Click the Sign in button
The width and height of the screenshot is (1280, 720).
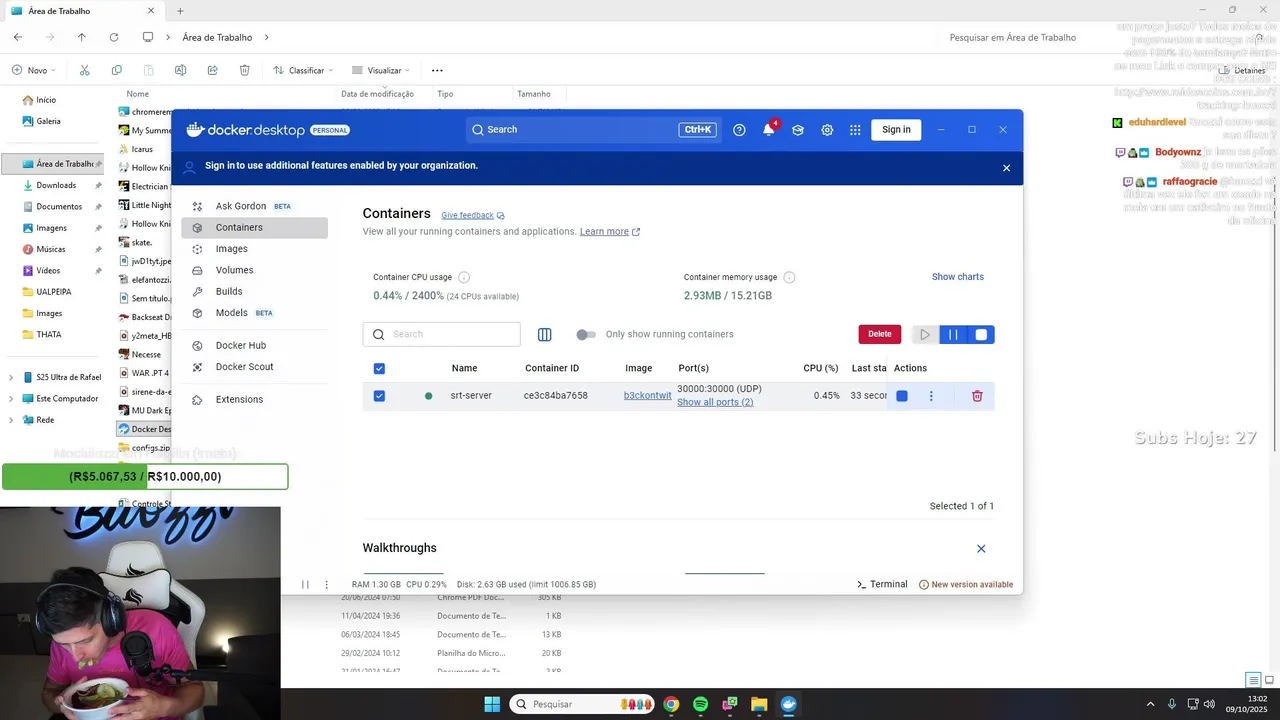click(x=896, y=130)
